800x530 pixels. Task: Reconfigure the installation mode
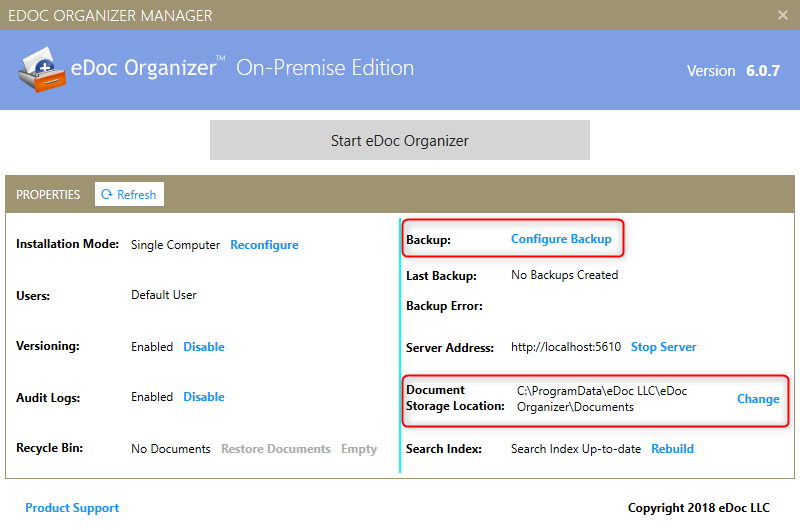point(264,245)
